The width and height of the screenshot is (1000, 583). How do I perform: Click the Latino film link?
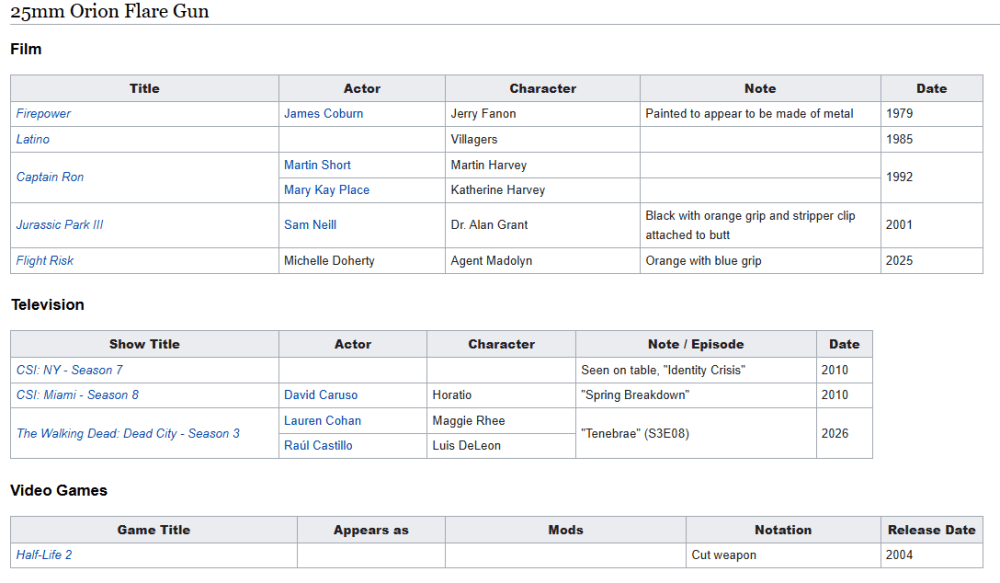tap(33, 139)
